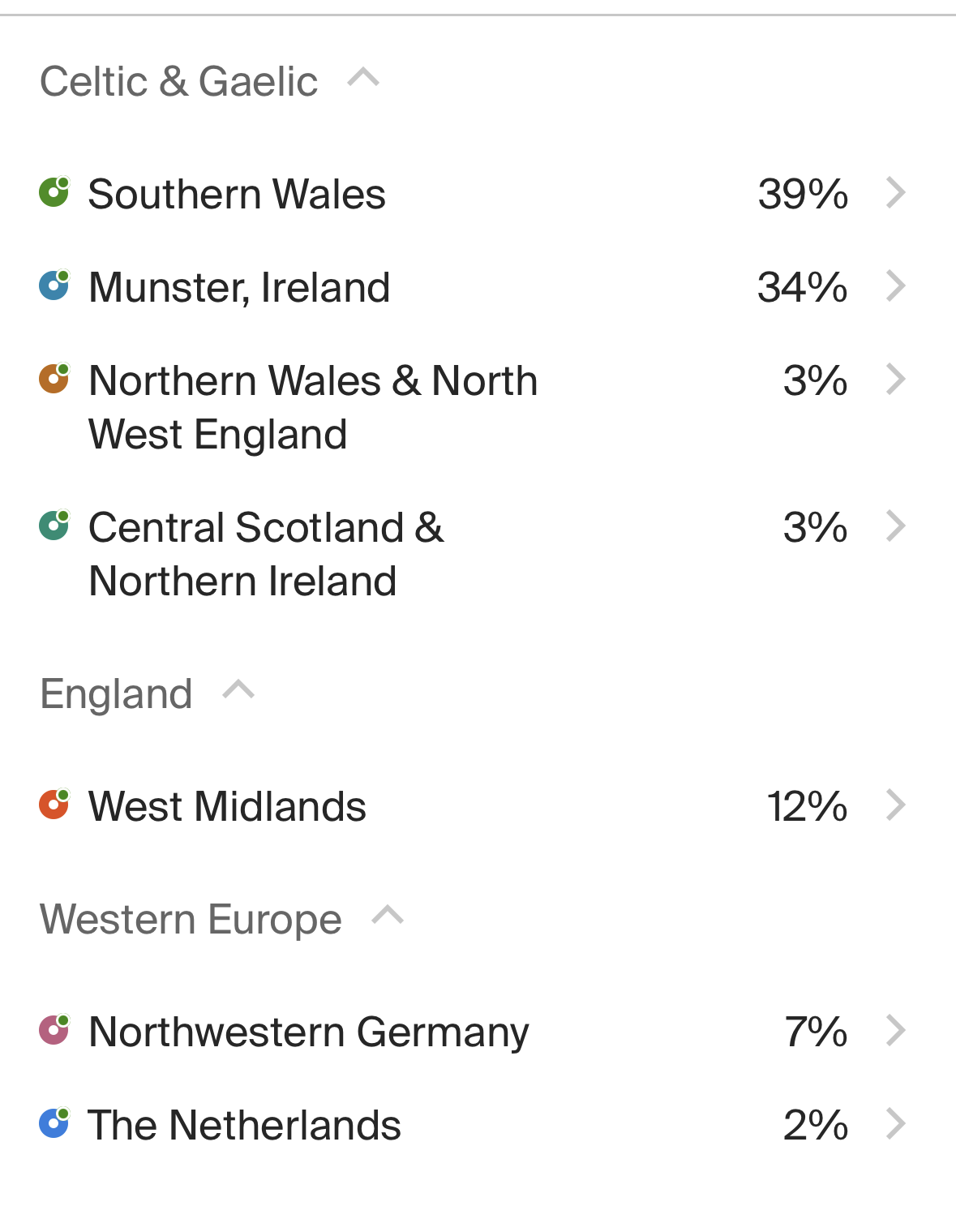Open Munster, Ireland details arrow
The height and width of the screenshot is (1232, 956).
(895, 286)
